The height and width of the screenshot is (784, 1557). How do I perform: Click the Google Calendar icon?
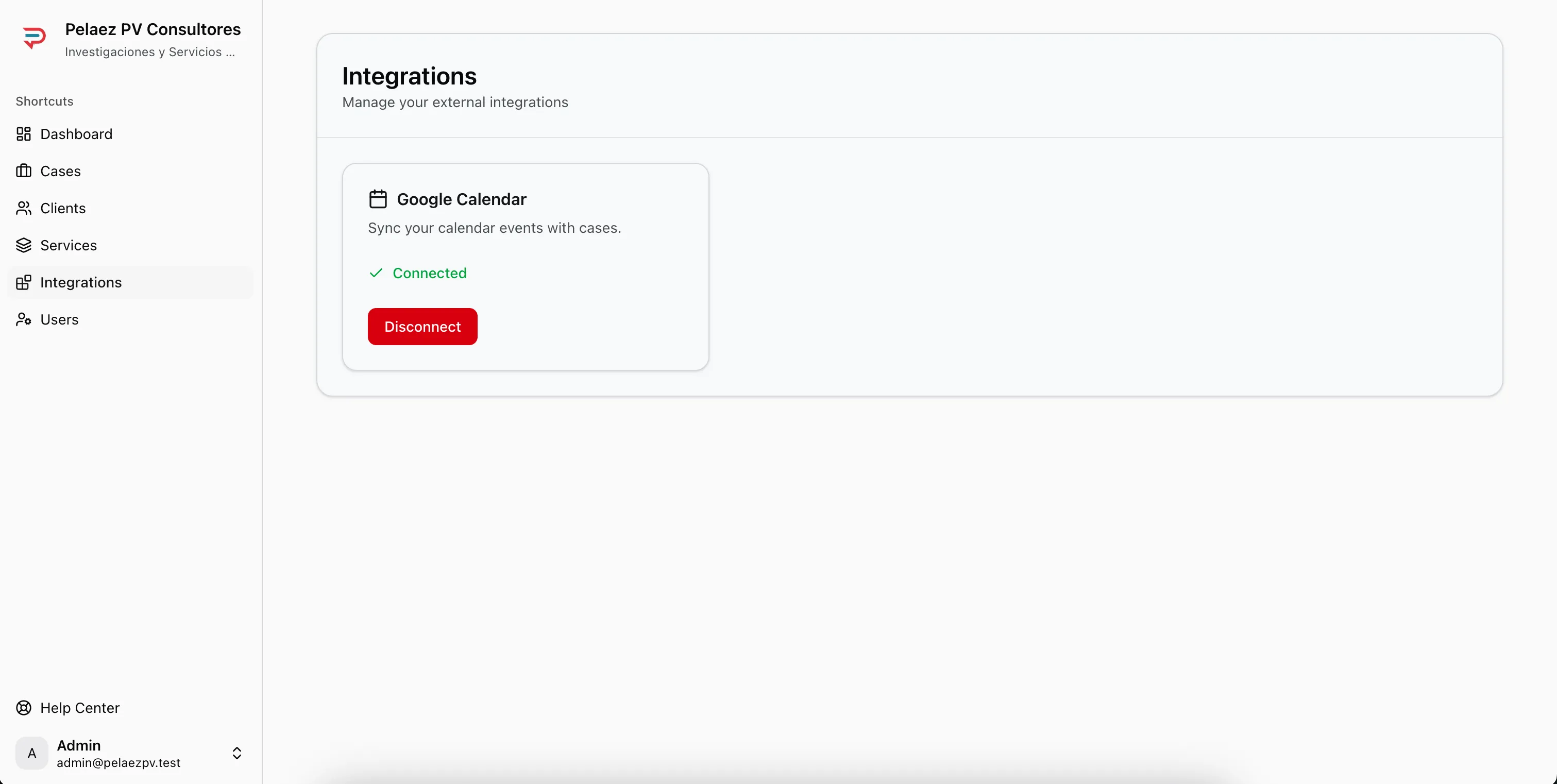point(377,199)
